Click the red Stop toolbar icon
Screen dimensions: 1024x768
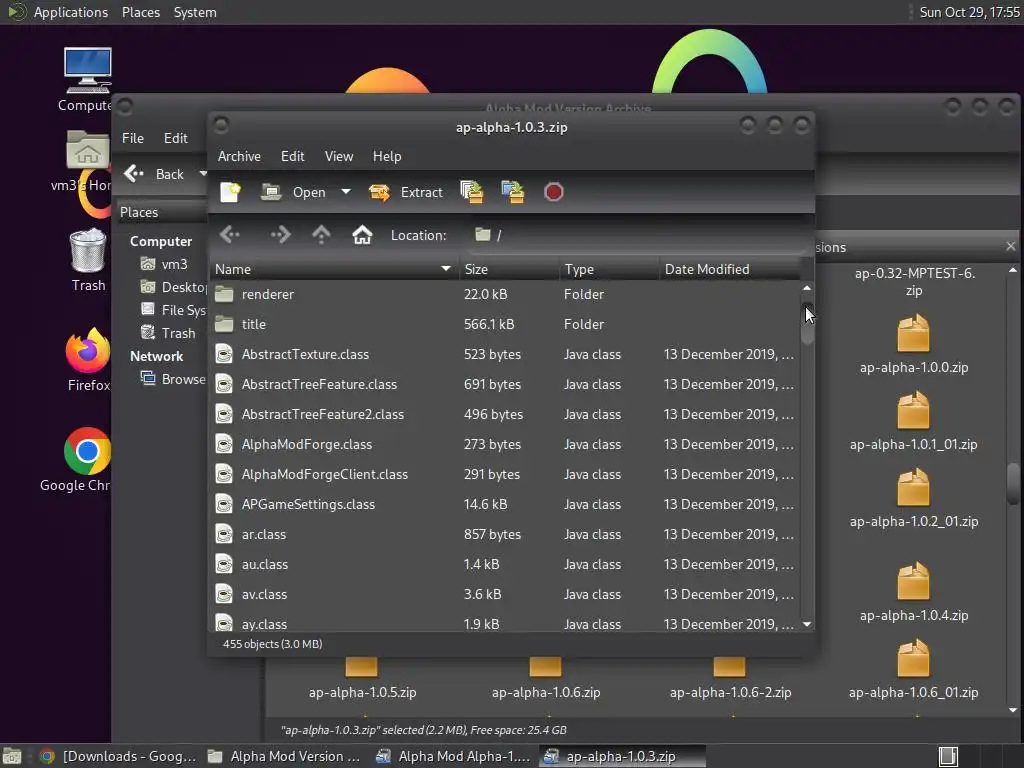[x=553, y=192]
